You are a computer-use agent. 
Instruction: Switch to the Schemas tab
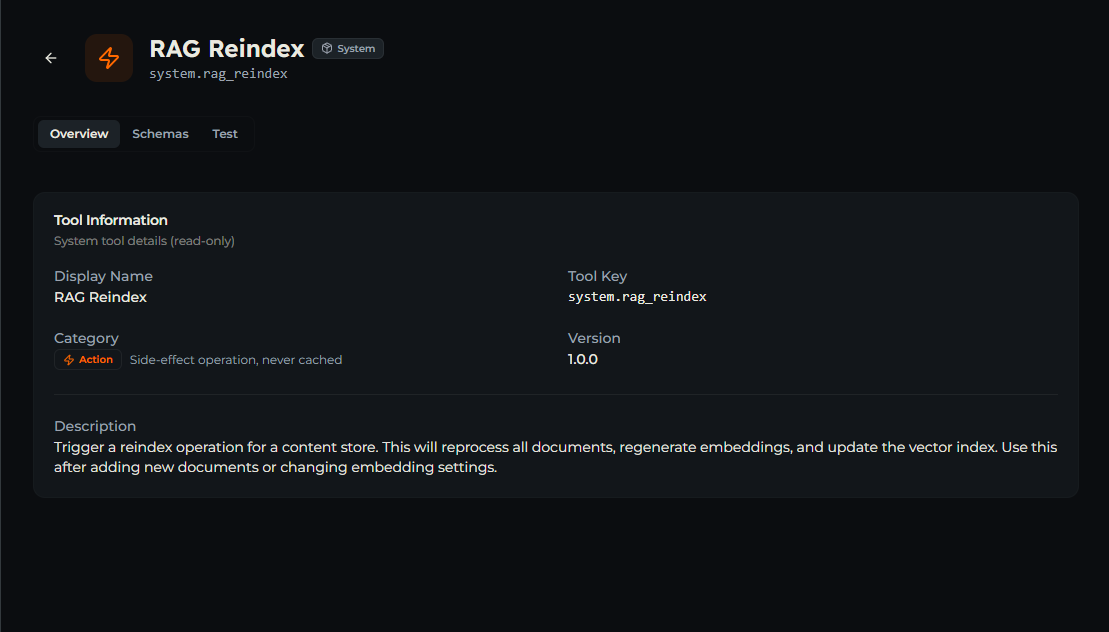(x=161, y=134)
